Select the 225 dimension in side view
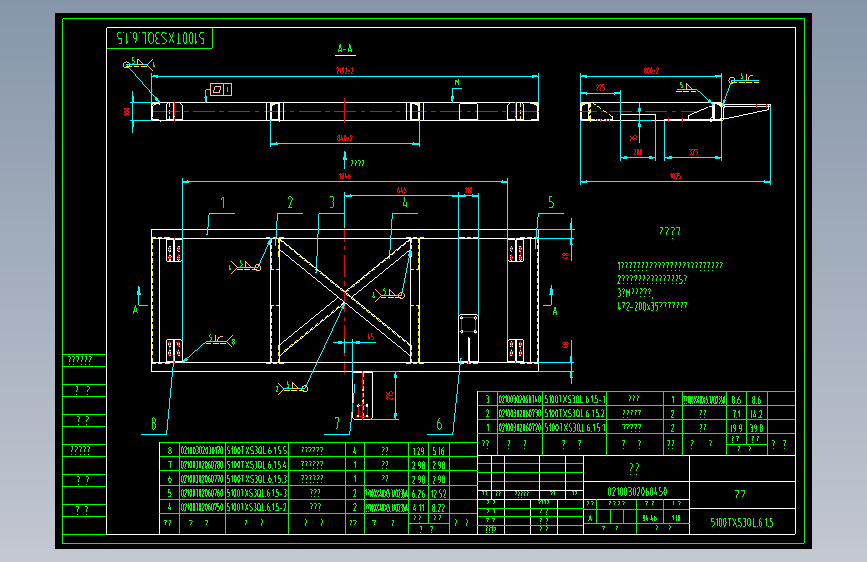 (x=600, y=87)
